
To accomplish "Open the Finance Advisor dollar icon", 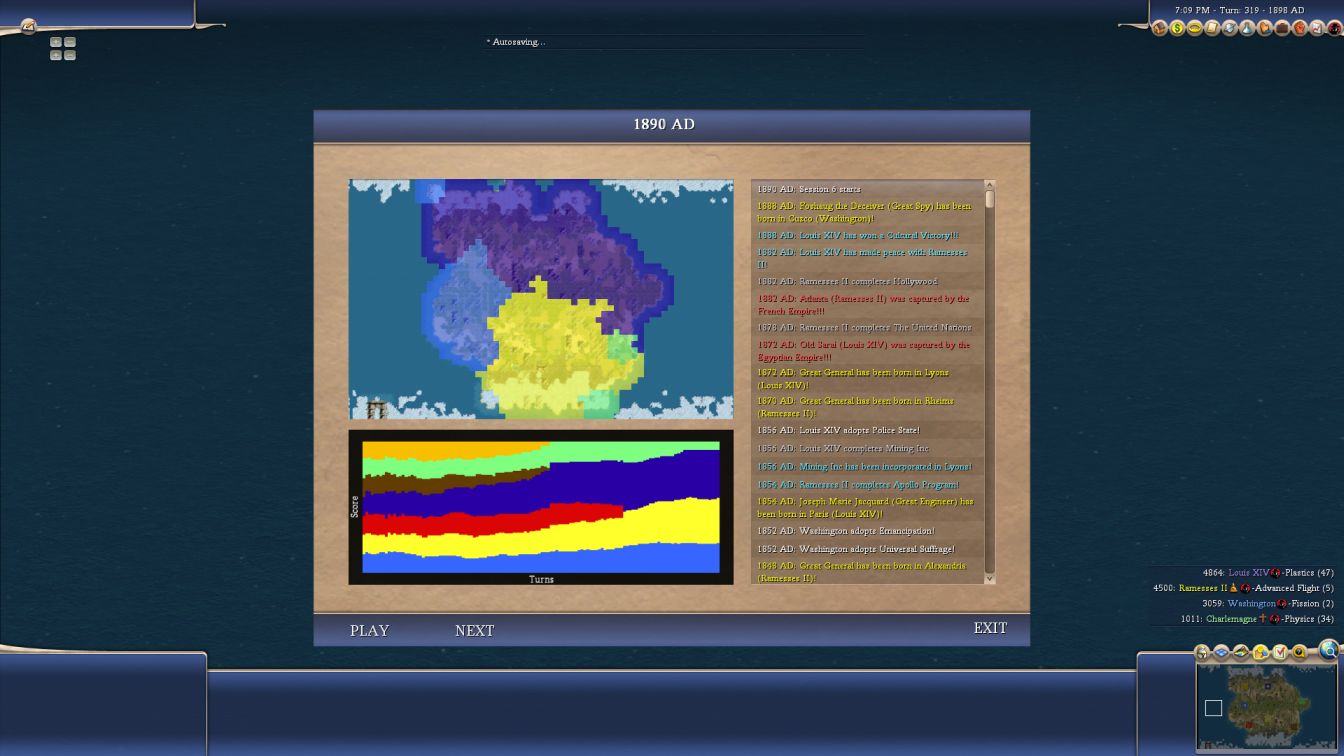I will pyautogui.click(x=1177, y=28).
